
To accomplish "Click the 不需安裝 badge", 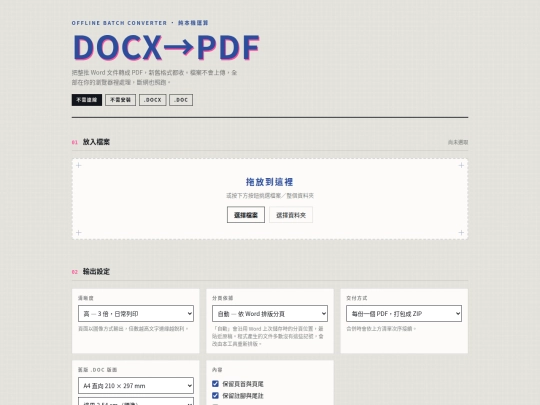I will click(120, 100).
